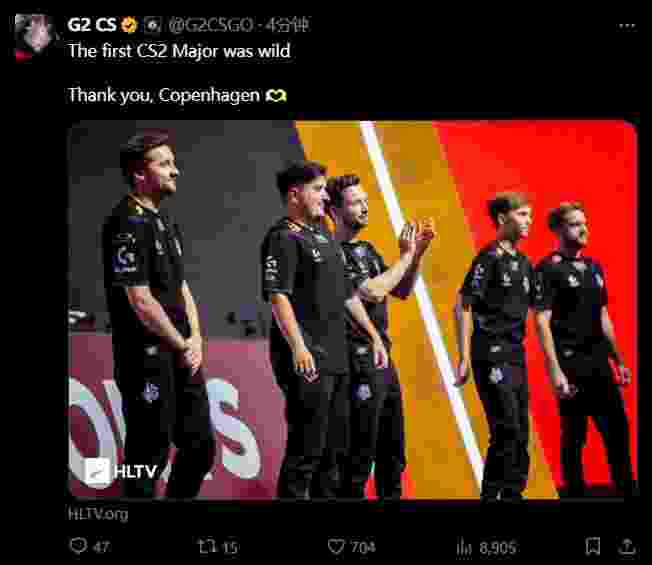
Task: Click the affiliate badge next to name
Action: pos(152,25)
